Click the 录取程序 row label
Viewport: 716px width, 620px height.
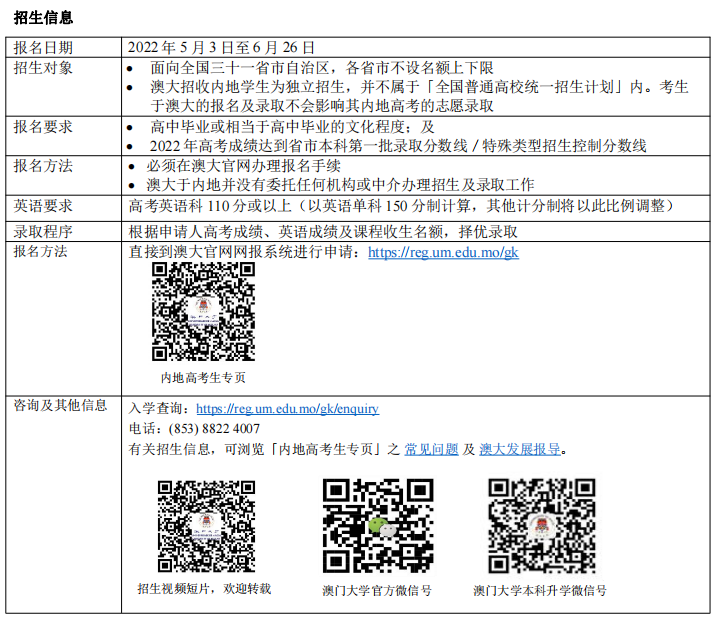pos(43,230)
